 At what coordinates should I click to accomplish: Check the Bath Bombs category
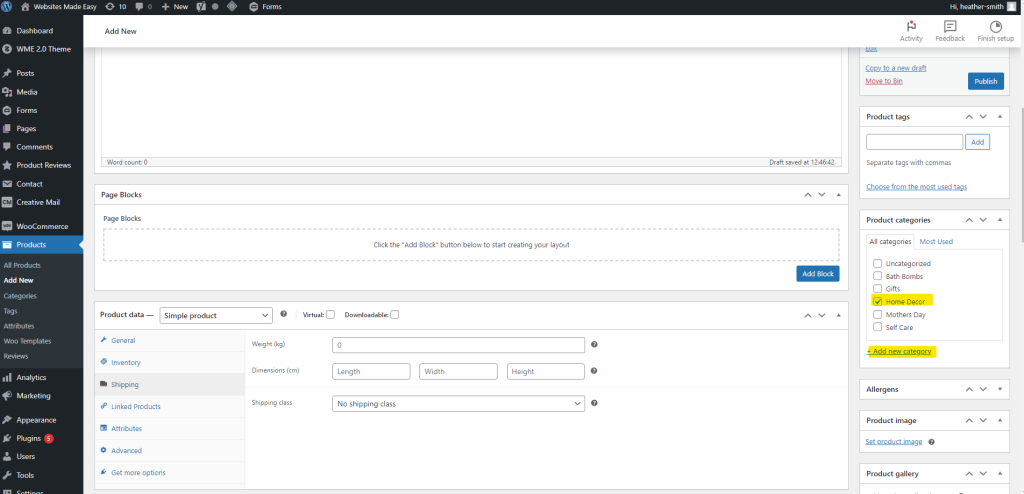click(878, 276)
